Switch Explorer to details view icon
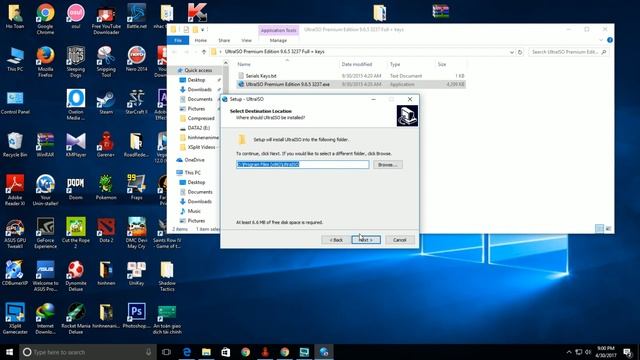 click(x=599, y=229)
